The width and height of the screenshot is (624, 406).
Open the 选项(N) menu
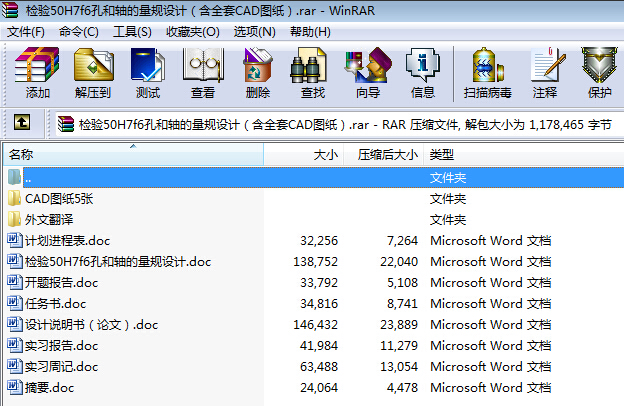[255, 32]
